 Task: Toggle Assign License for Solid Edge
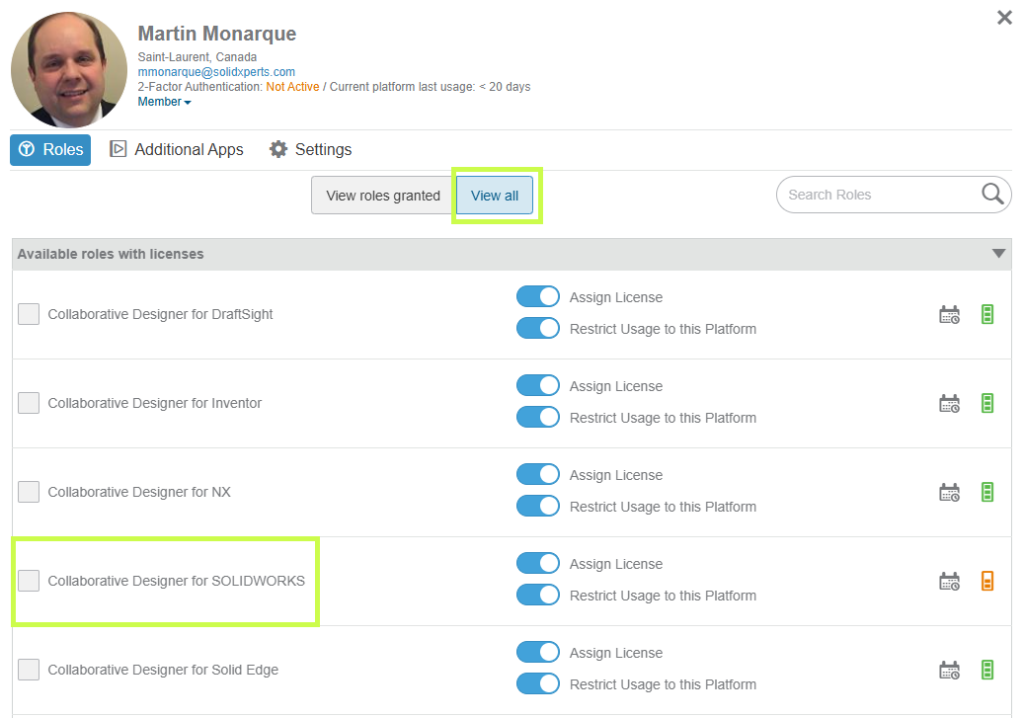coord(538,652)
